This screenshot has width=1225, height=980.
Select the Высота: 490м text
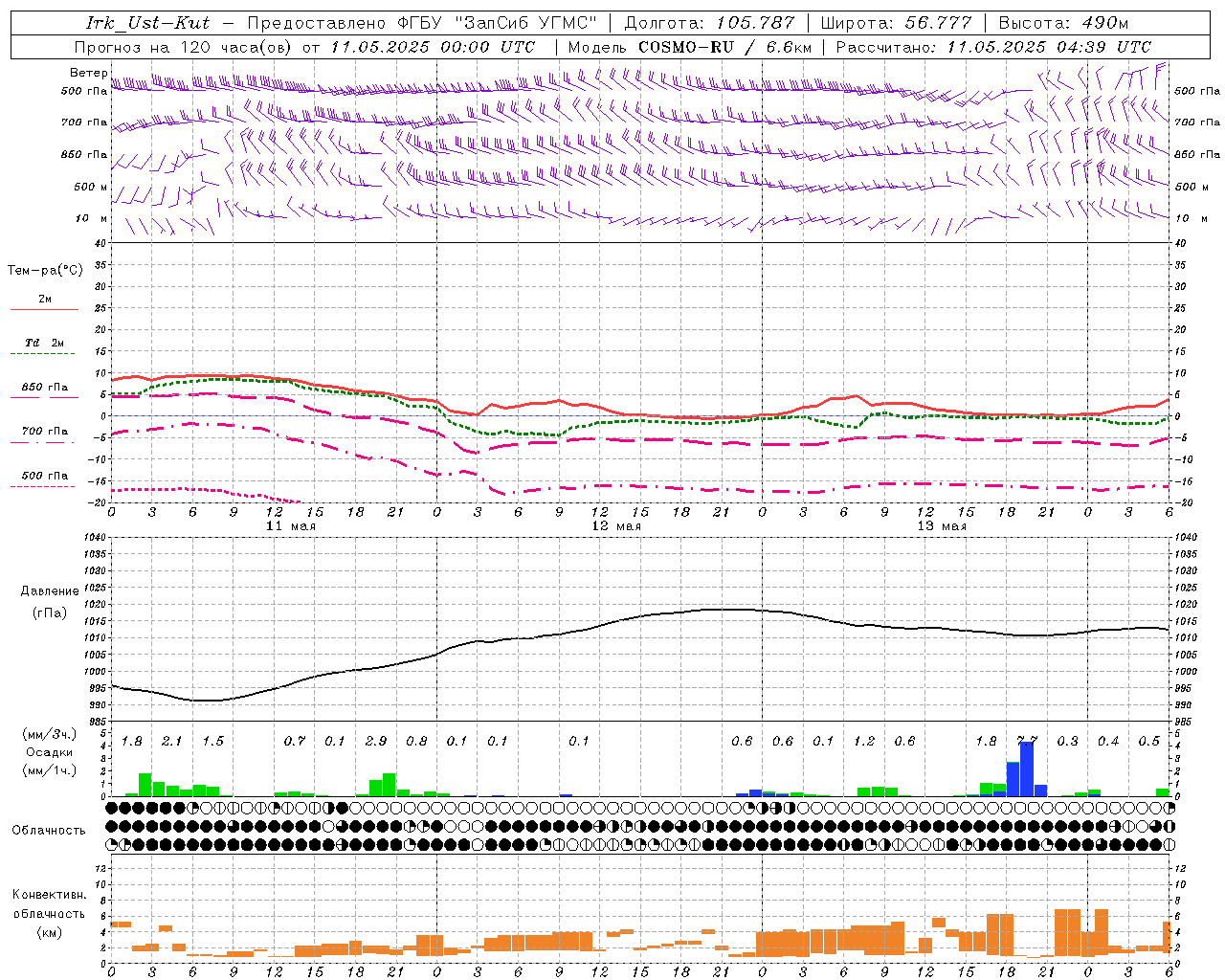1064,23
